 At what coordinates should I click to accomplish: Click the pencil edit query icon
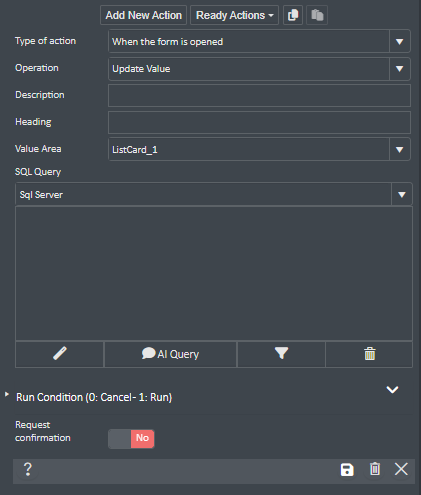60,354
